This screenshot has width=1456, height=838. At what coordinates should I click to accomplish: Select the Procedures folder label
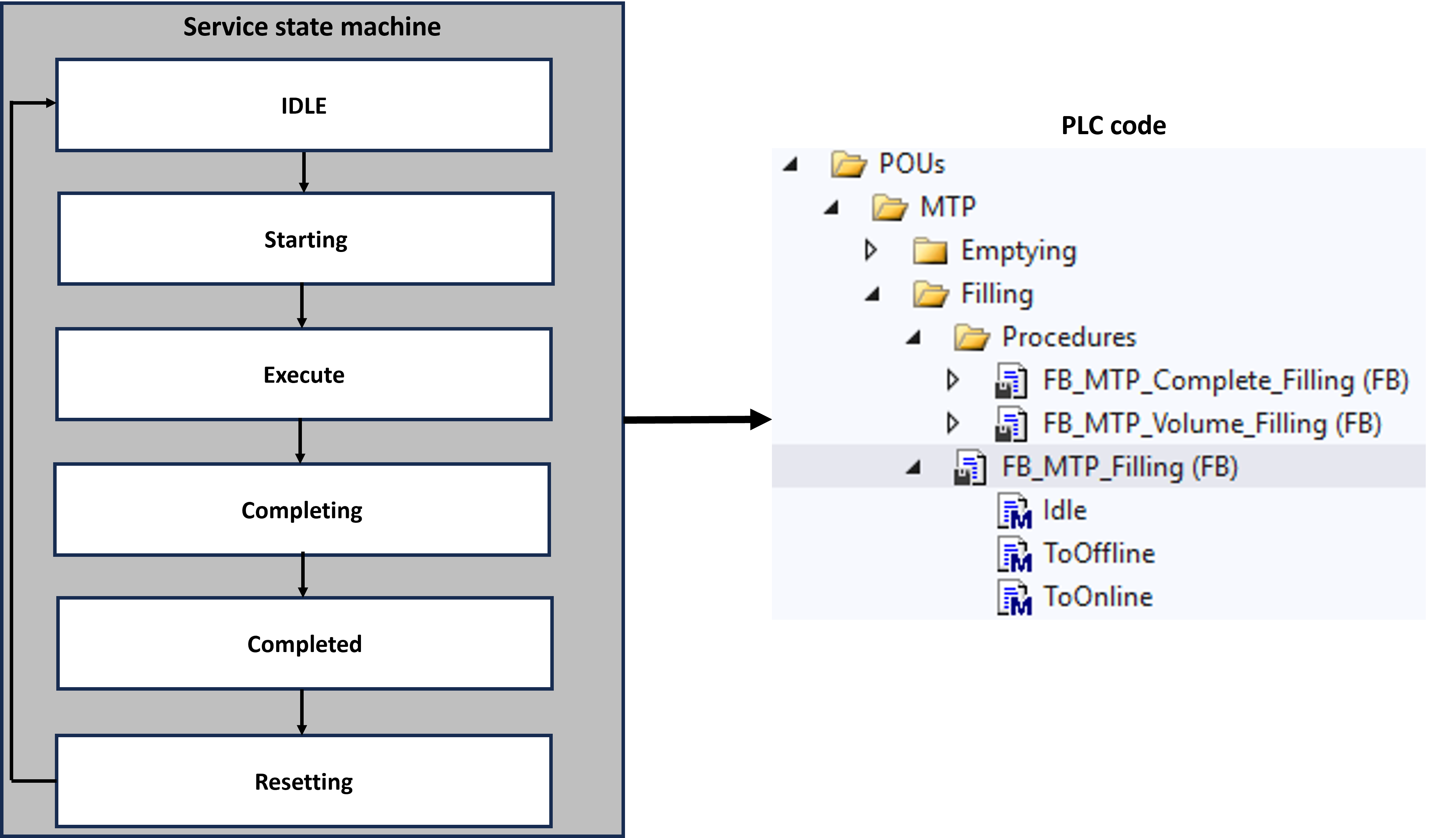tap(1069, 337)
